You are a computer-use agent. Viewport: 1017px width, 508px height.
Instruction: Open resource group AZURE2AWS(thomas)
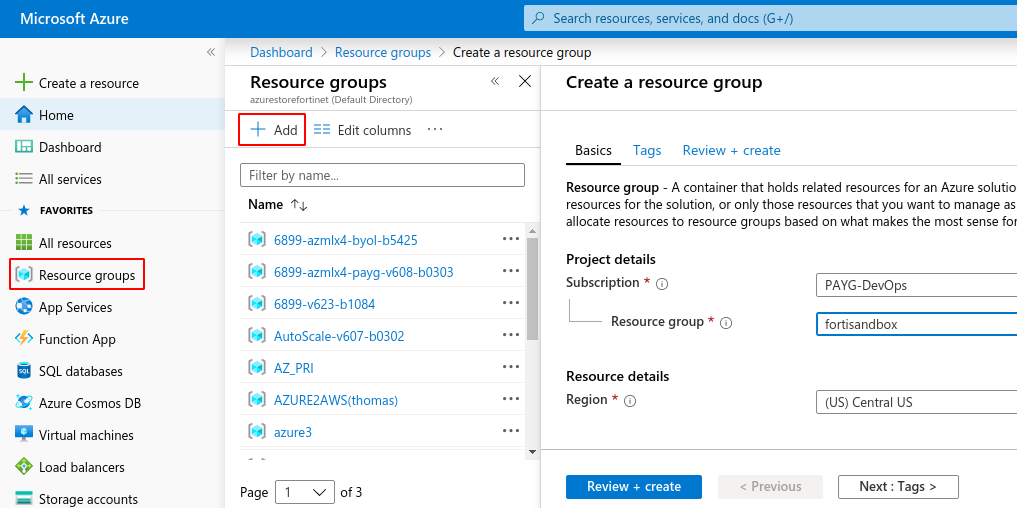point(336,400)
